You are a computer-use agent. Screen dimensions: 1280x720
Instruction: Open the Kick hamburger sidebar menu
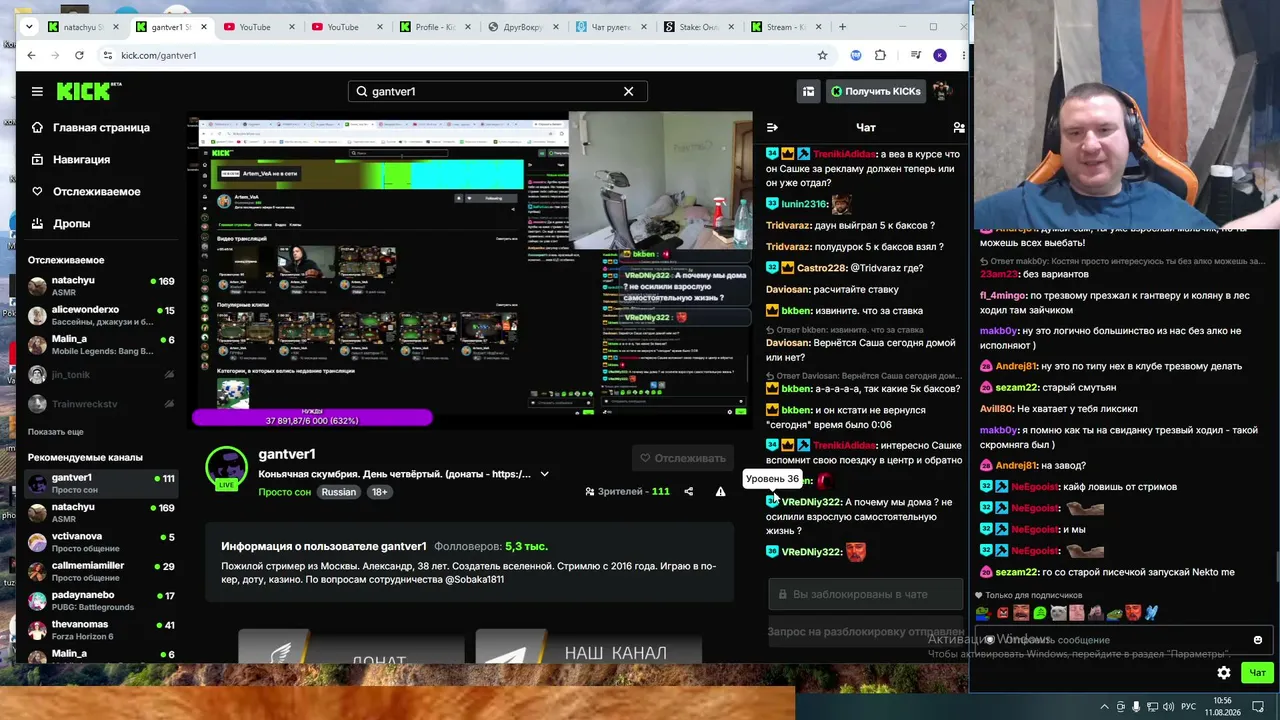37,91
